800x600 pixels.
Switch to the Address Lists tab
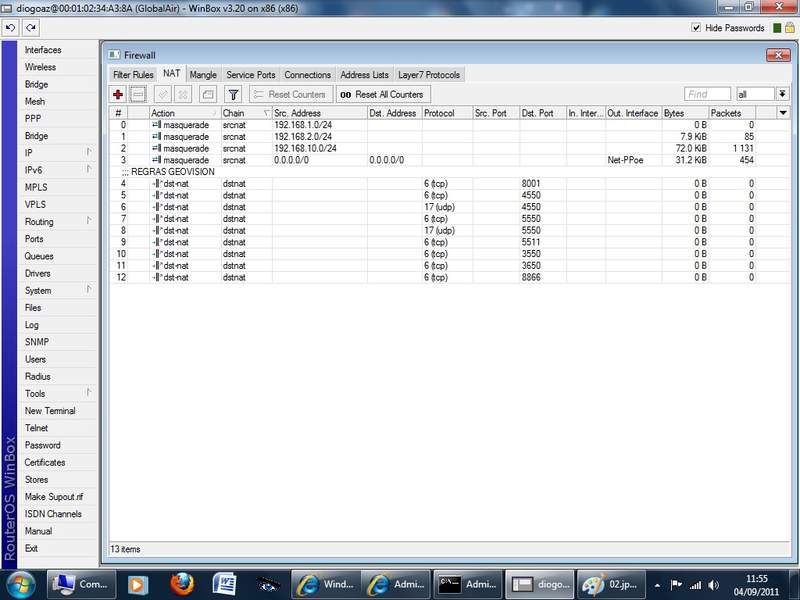tap(364, 74)
